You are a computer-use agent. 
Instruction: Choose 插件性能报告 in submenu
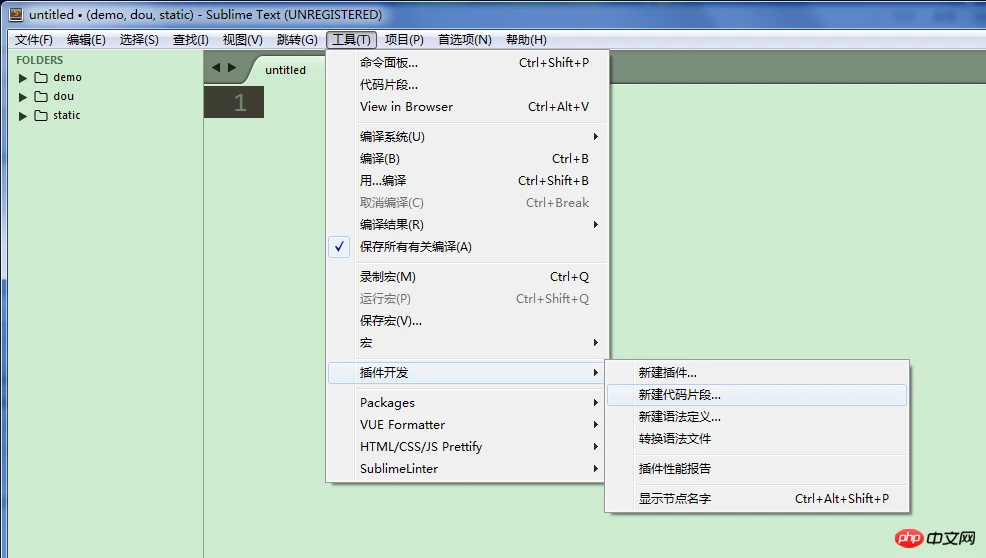(x=757, y=469)
